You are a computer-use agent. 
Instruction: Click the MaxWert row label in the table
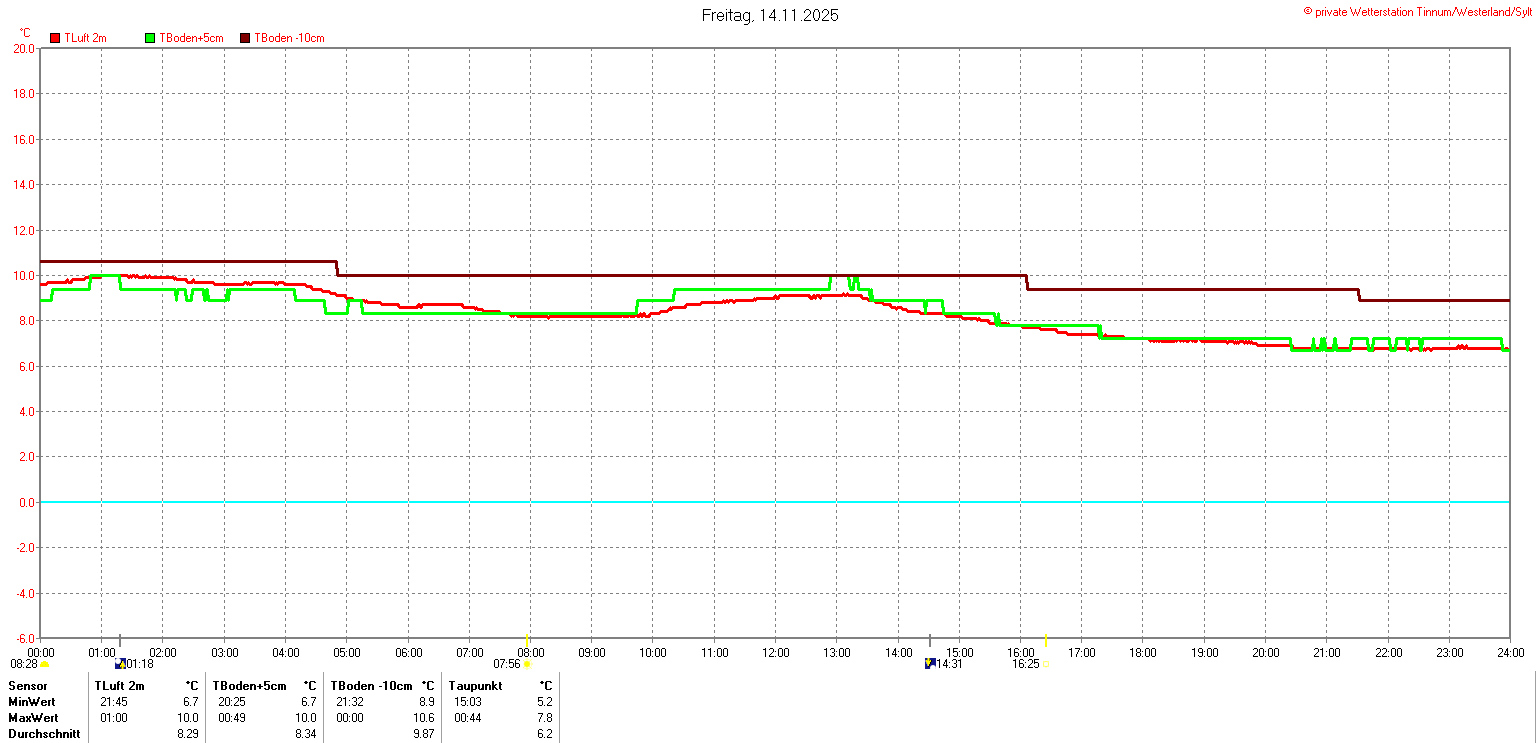tap(34, 718)
